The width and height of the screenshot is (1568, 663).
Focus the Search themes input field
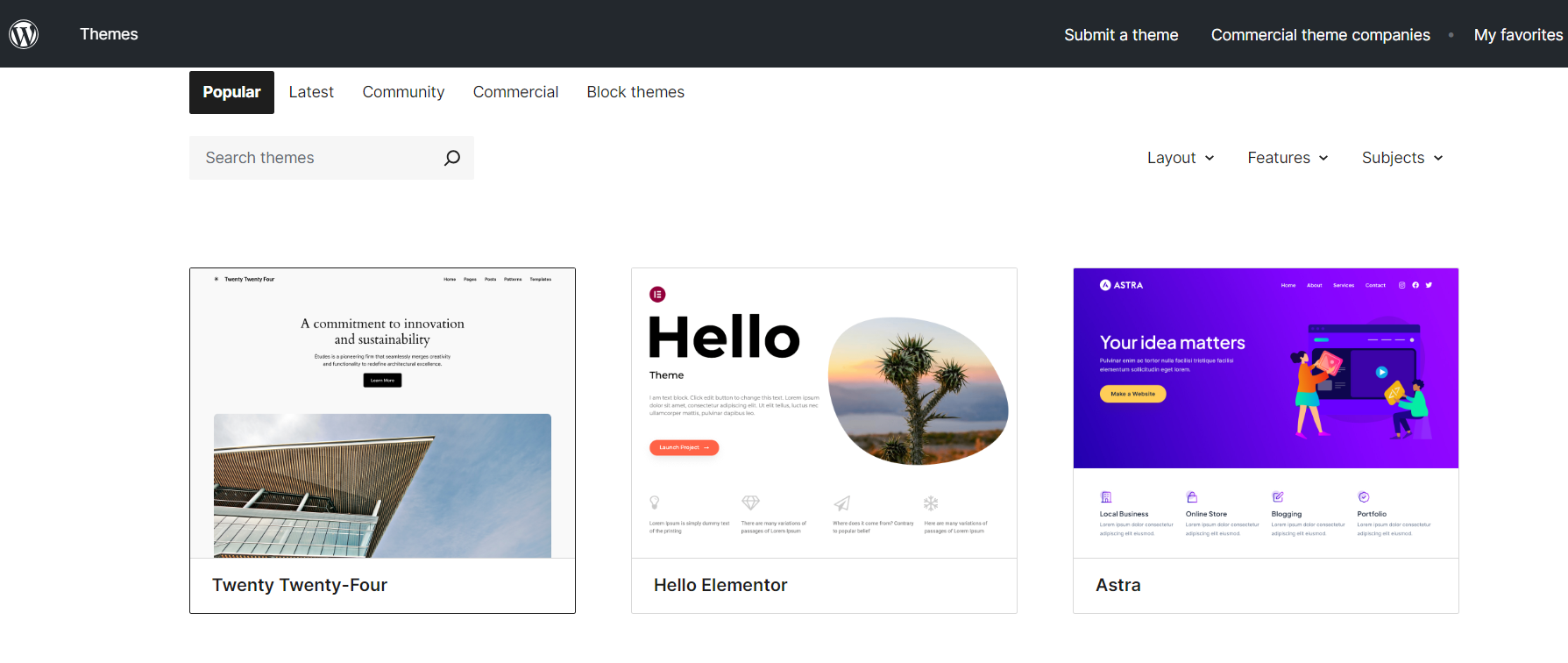316,158
